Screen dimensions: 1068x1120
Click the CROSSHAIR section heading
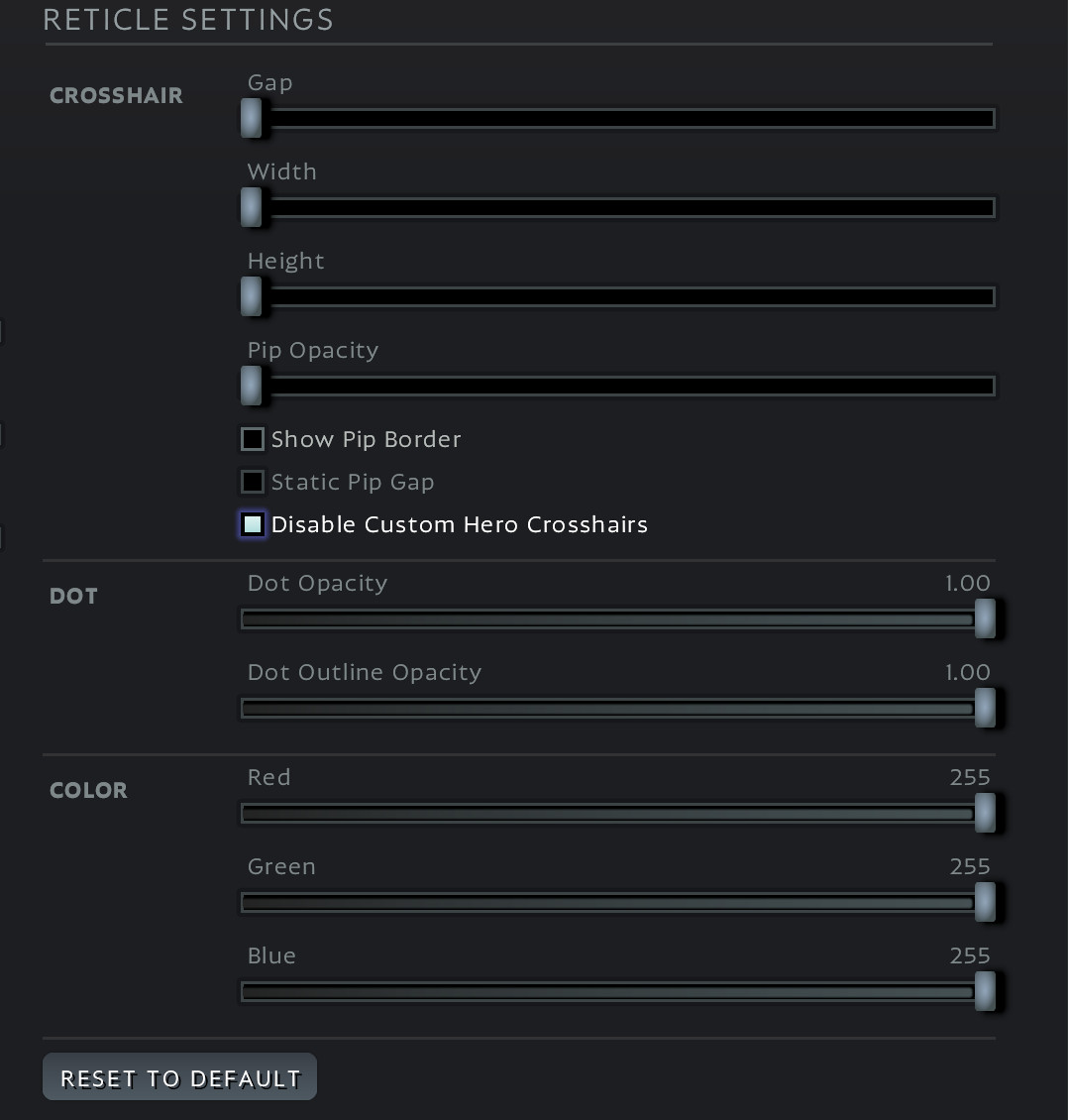pyautogui.click(x=116, y=96)
